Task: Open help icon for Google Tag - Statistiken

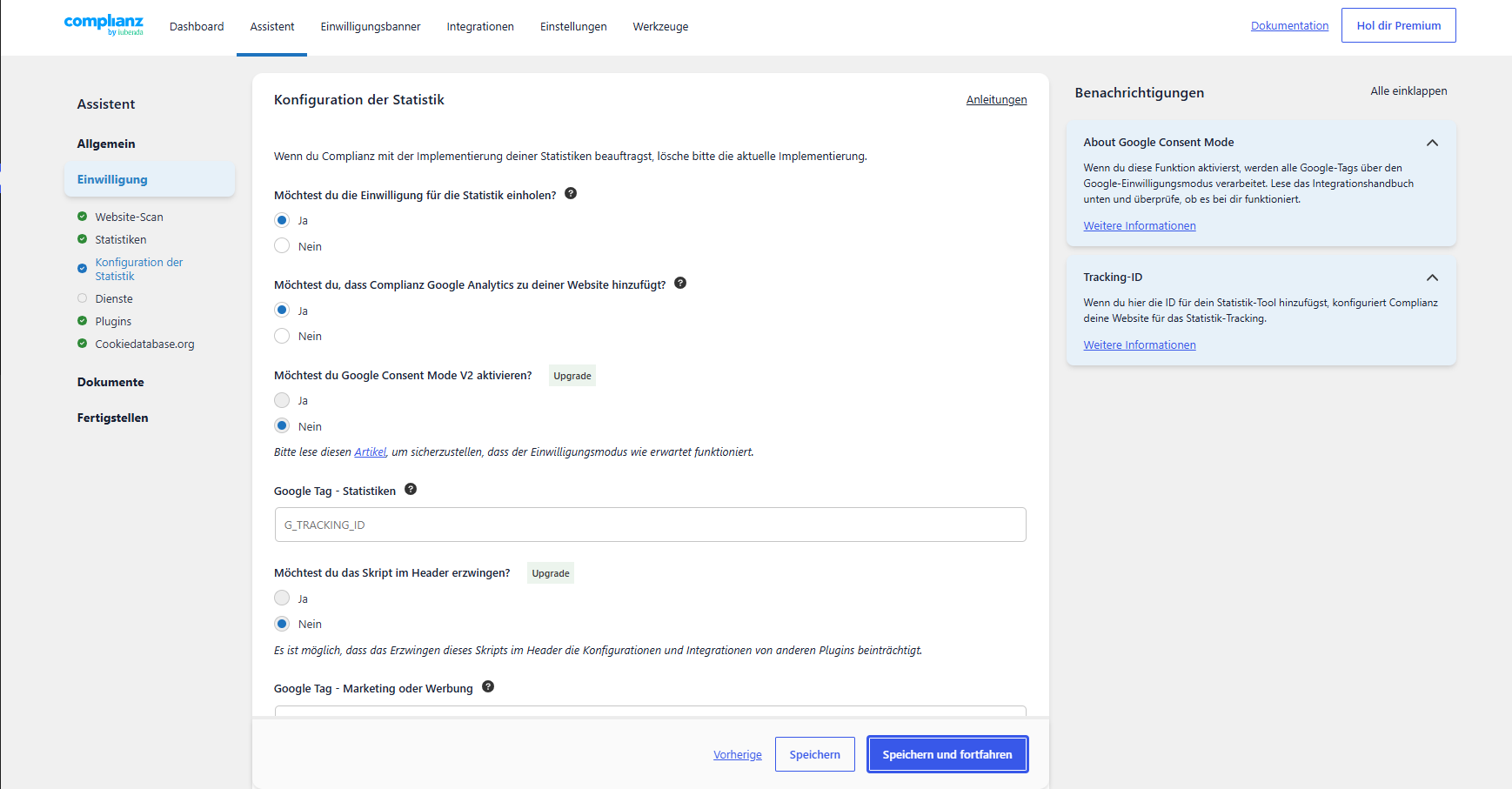Action: point(411,489)
